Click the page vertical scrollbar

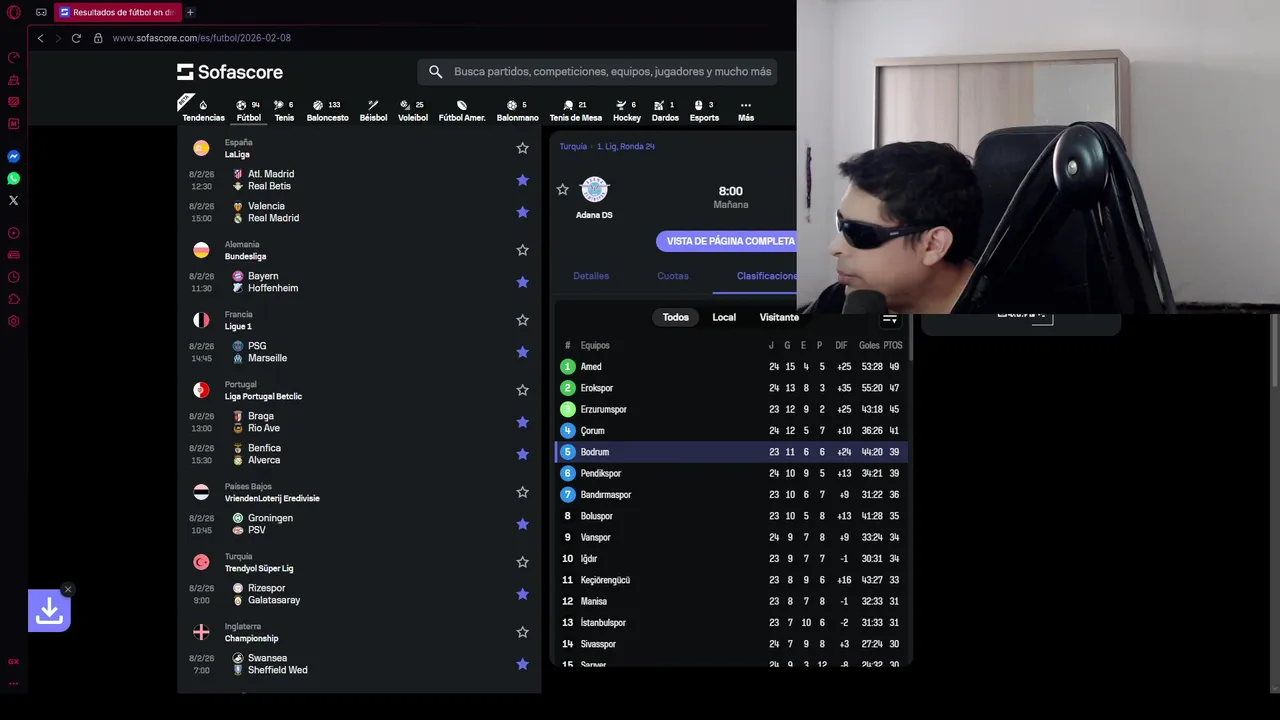(x=1276, y=350)
